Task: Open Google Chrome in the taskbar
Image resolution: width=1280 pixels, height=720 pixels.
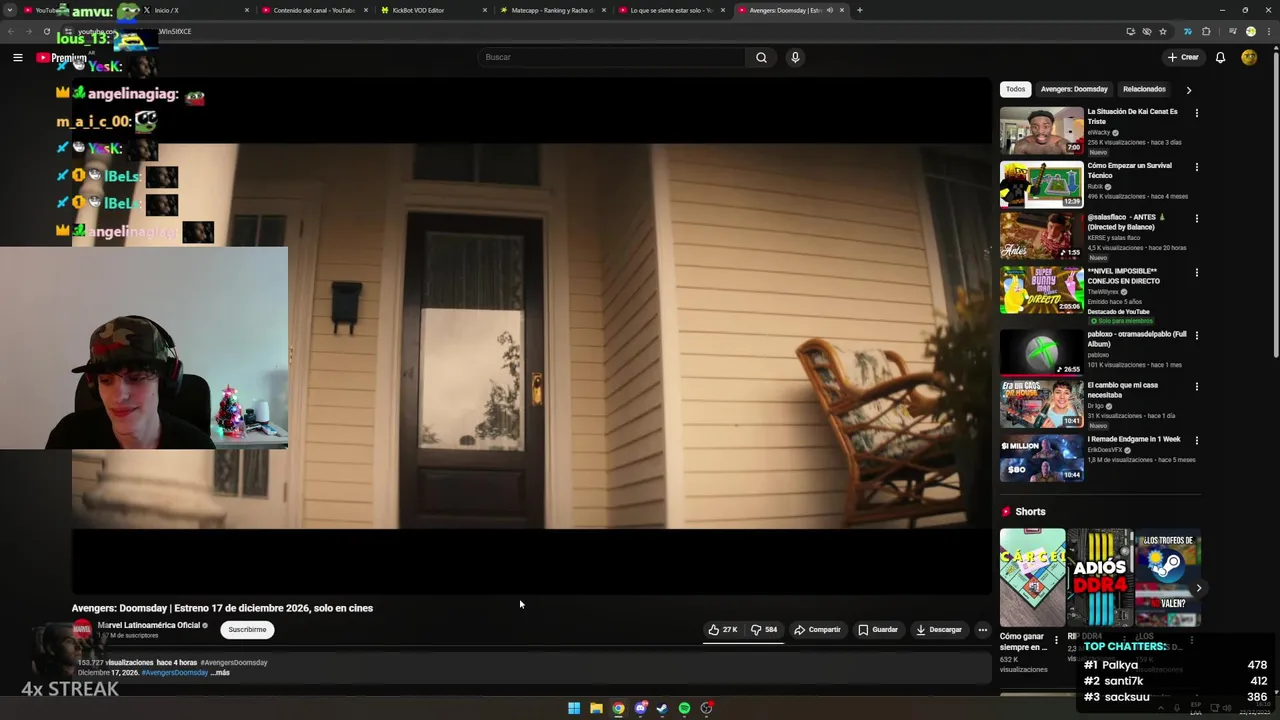Action: click(618, 708)
